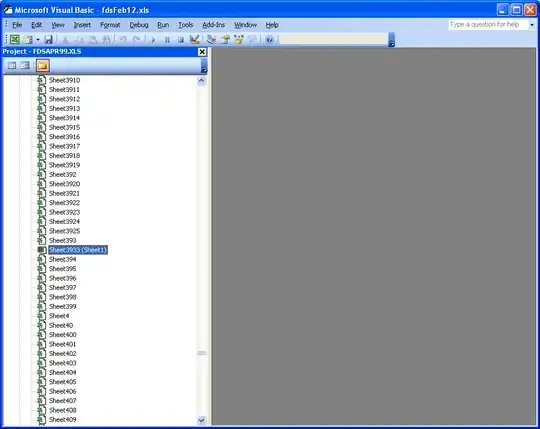Open the Insert object dropdown arrow

(x=38, y=40)
